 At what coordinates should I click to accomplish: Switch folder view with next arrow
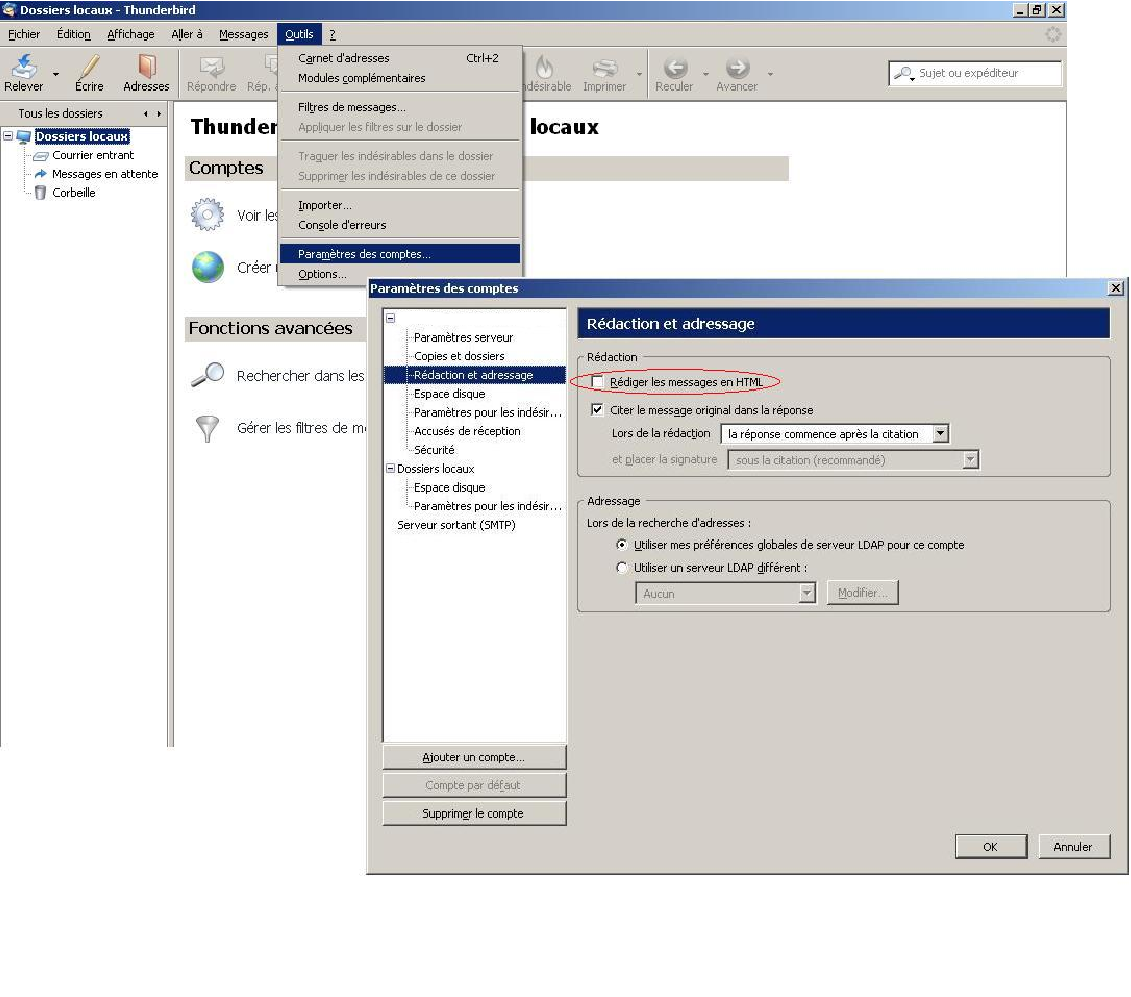[x=159, y=114]
